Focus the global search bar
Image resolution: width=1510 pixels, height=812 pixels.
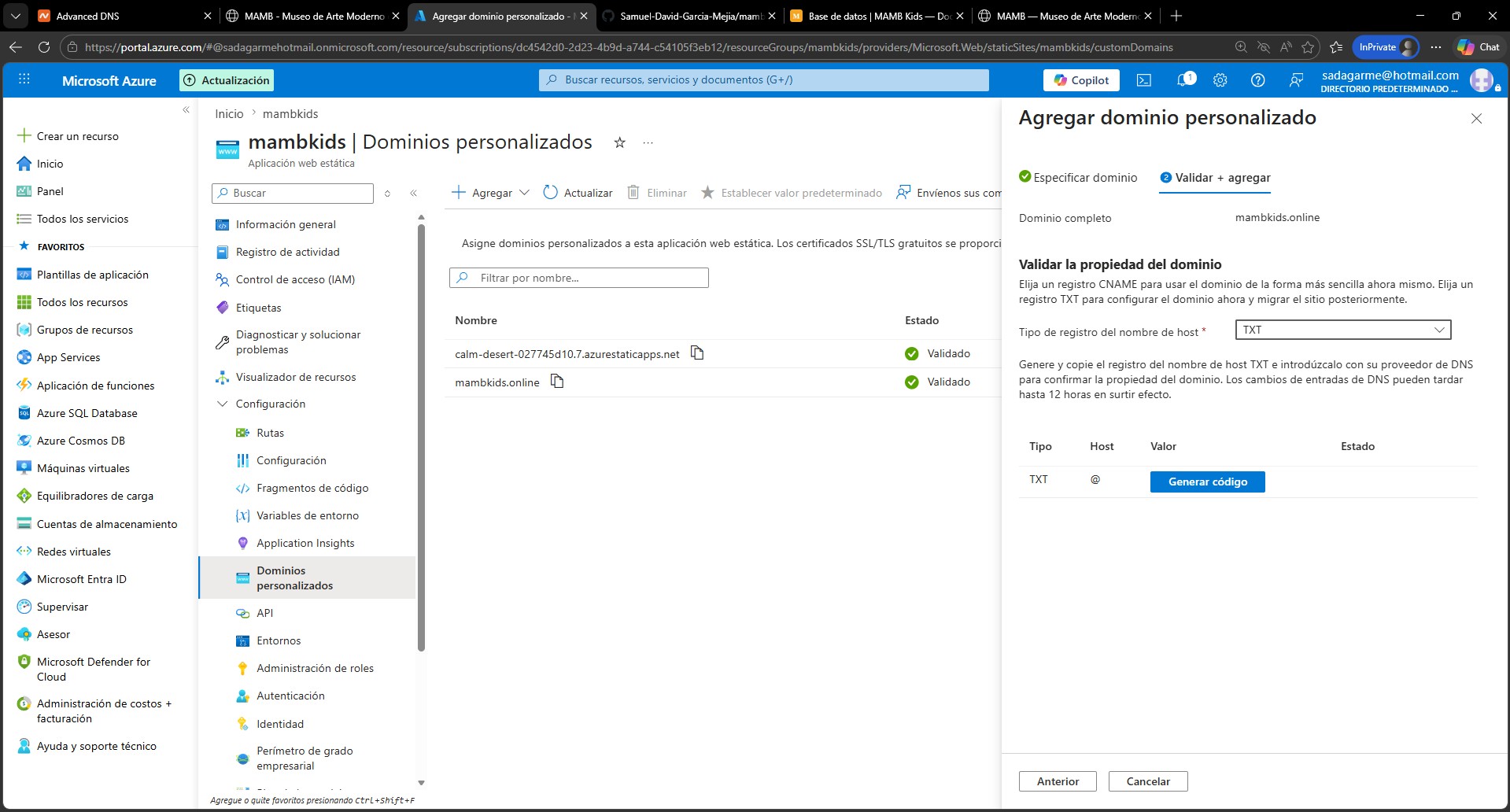tap(763, 80)
